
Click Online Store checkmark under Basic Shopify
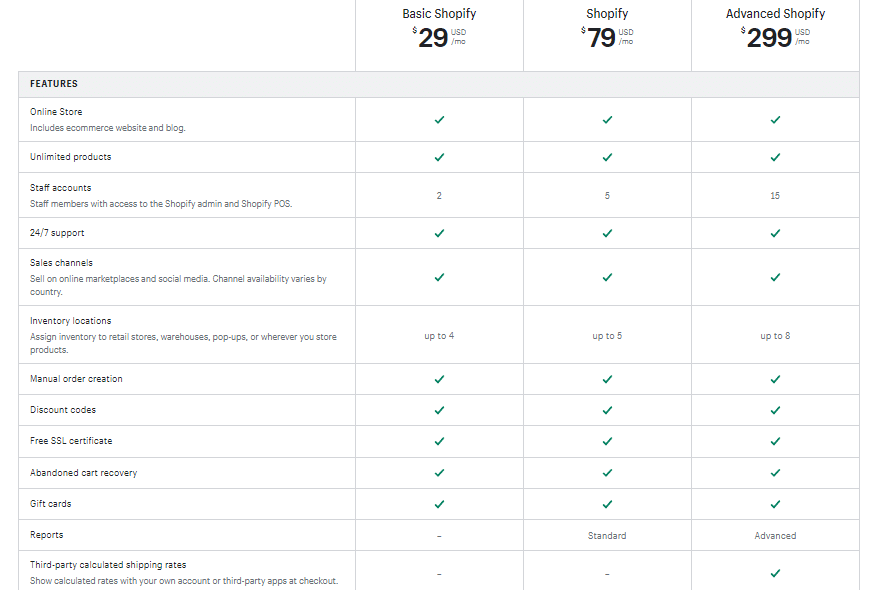(x=439, y=120)
